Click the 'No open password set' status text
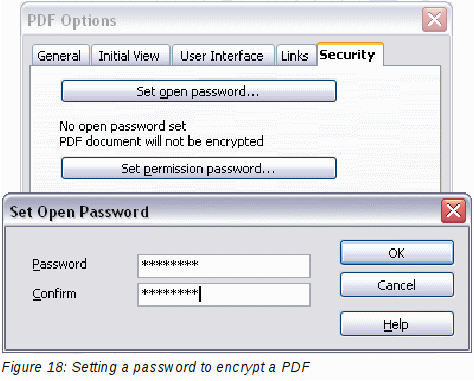Viewport: 474px width, 381px height. click(123, 126)
